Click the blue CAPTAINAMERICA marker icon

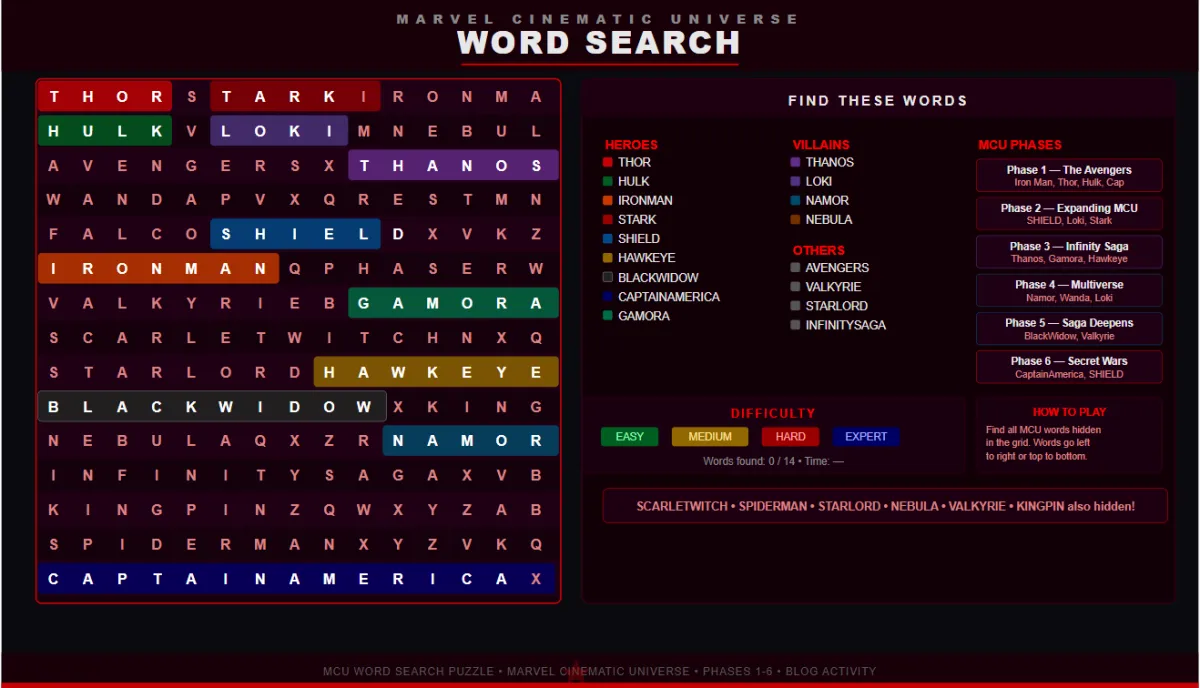(x=608, y=296)
